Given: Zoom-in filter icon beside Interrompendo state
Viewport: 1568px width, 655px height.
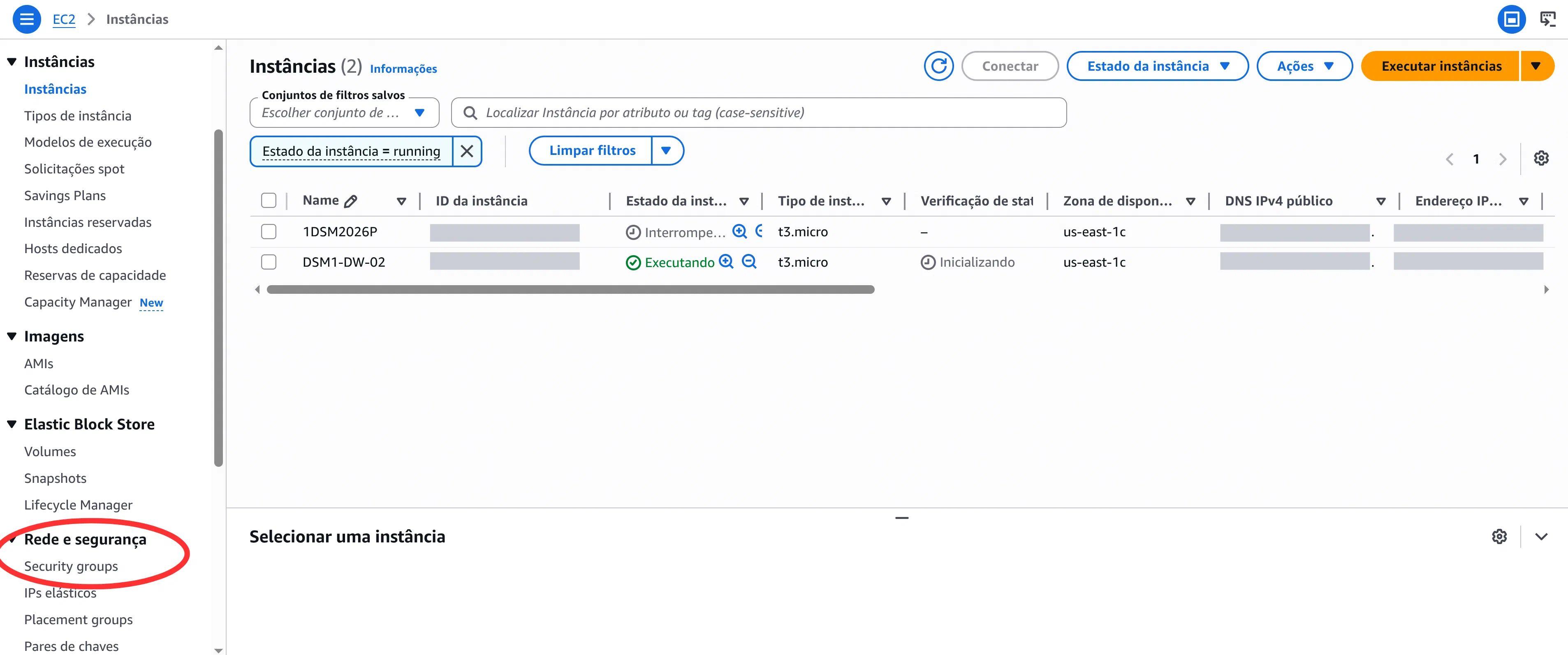Looking at the screenshot, I should tap(739, 231).
